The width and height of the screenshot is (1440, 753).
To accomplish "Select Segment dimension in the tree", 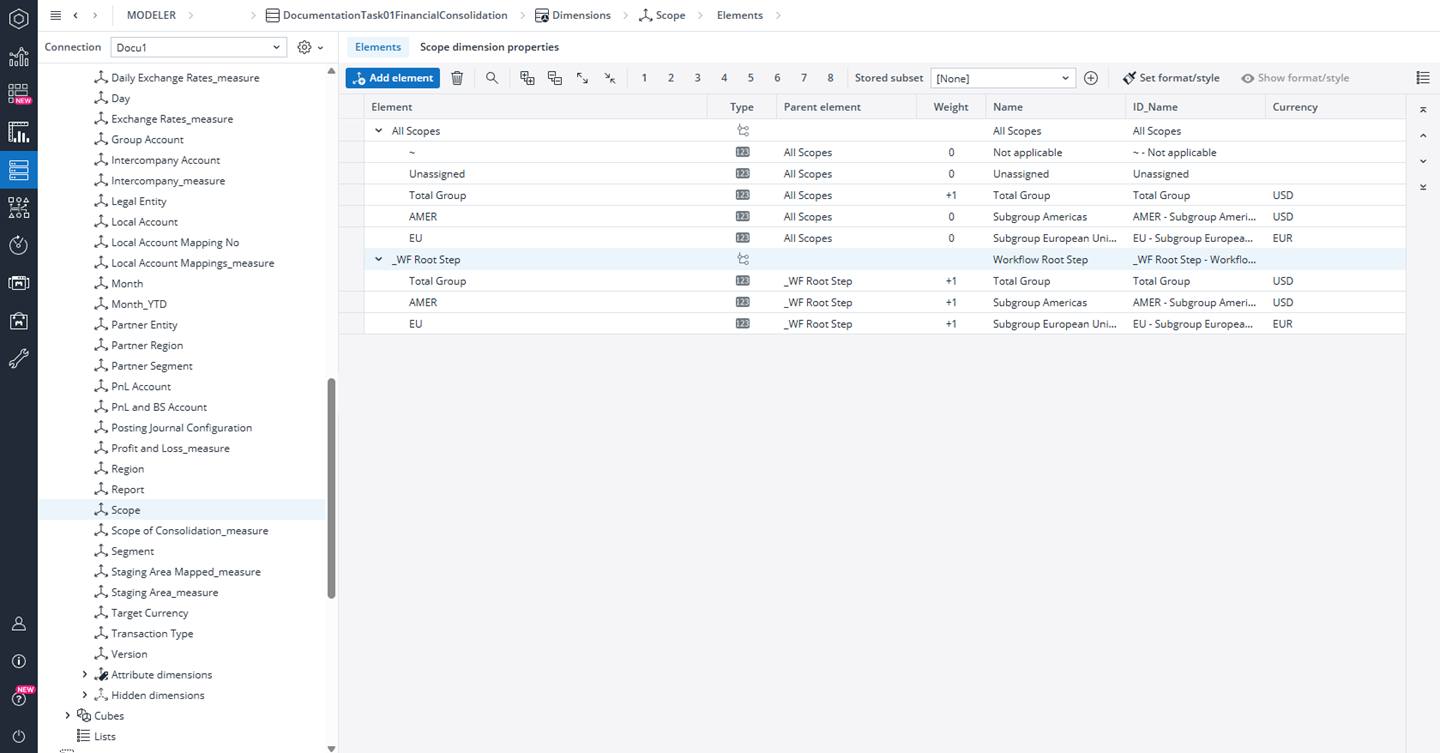I will click(x=132, y=551).
